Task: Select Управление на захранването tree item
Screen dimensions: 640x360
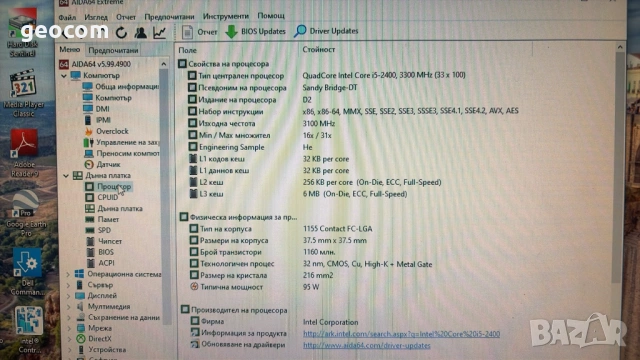Action: click(x=121, y=142)
